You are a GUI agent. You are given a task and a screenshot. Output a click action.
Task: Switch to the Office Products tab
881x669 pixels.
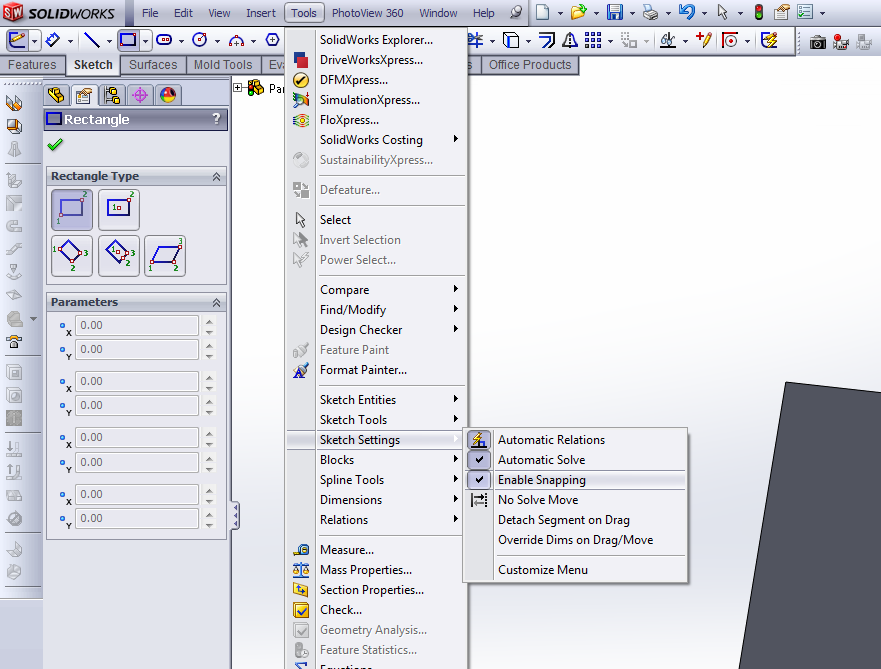pos(530,65)
